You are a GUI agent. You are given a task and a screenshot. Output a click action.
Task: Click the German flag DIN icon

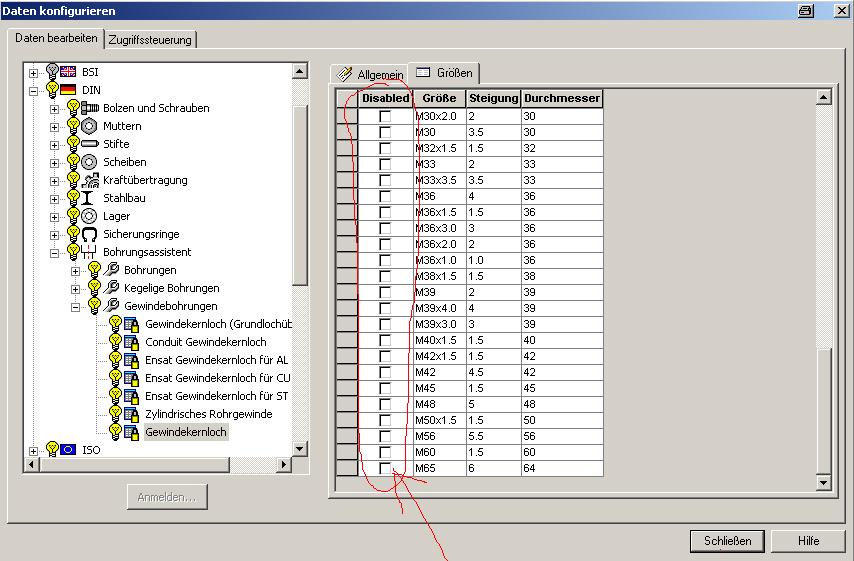(x=68, y=90)
